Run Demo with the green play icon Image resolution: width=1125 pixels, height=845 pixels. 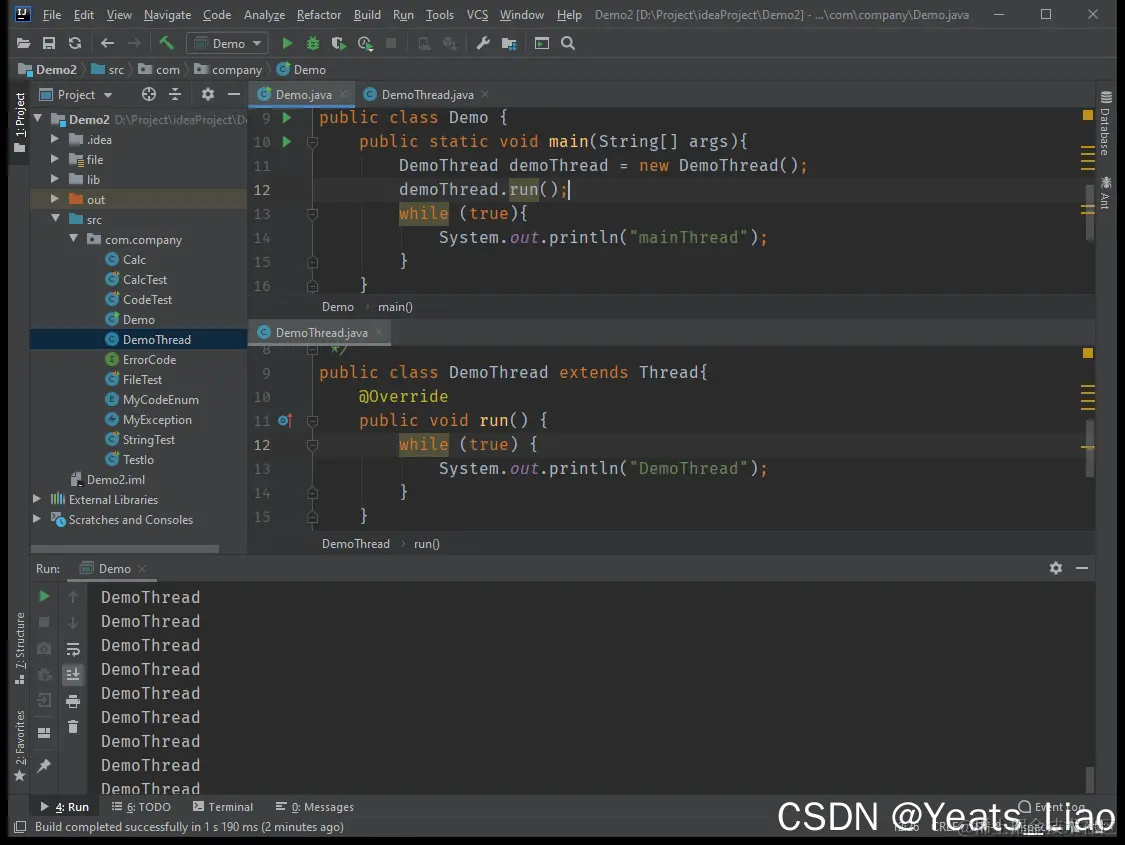click(287, 44)
